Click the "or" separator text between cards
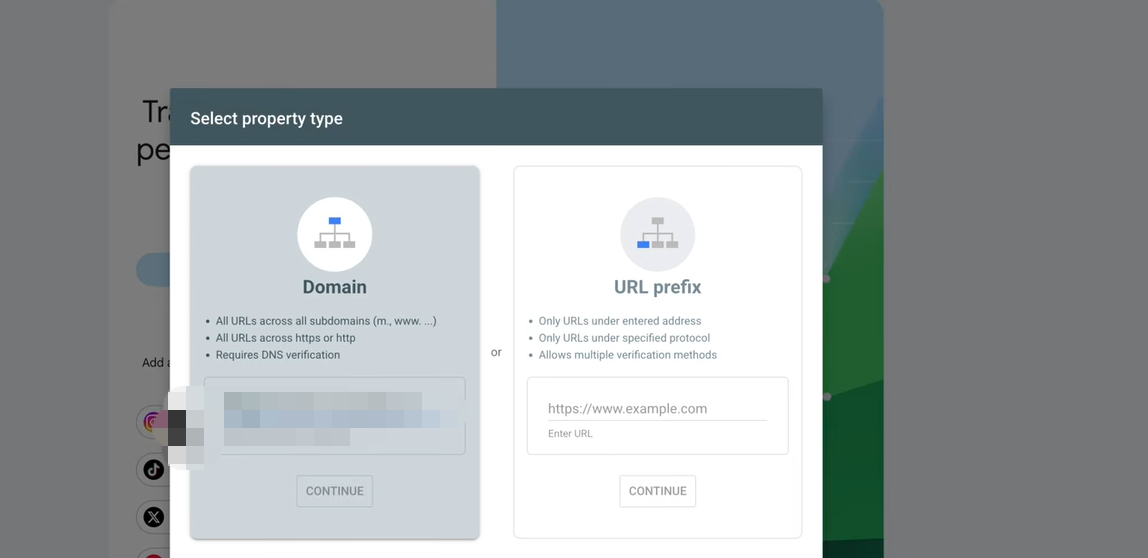Image resolution: width=1148 pixels, height=558 pixels. tap(496, 353)
